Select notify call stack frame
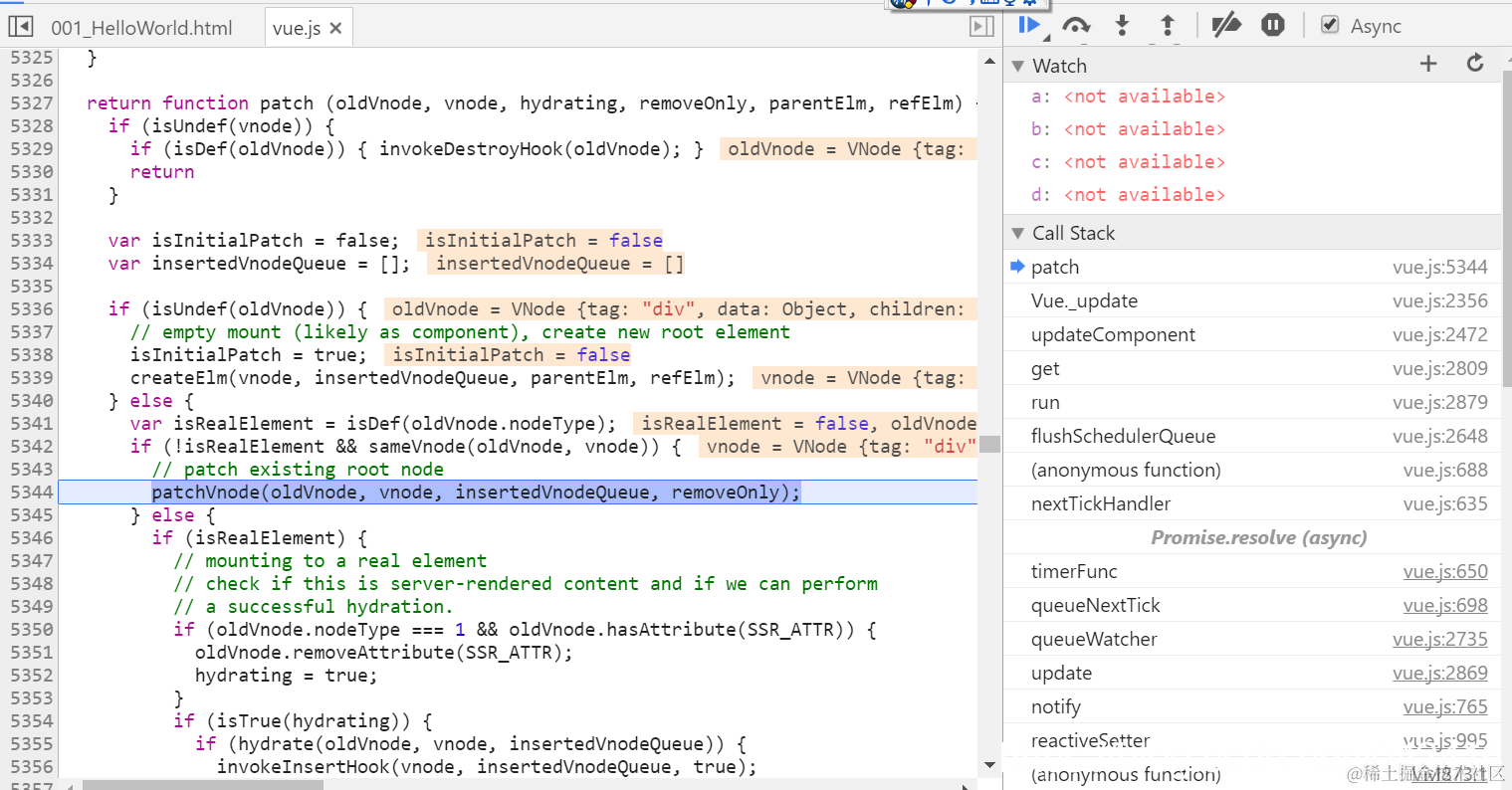This screenshot has height=790, width=1512. coord(1251,706)
